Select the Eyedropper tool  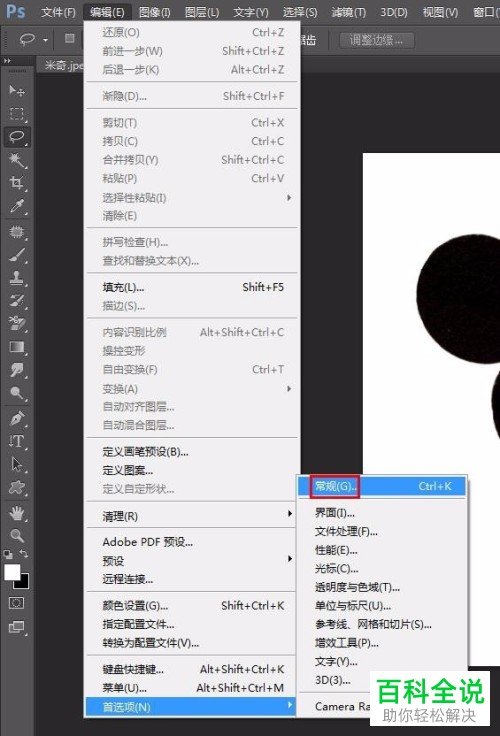tap(17, 206)
